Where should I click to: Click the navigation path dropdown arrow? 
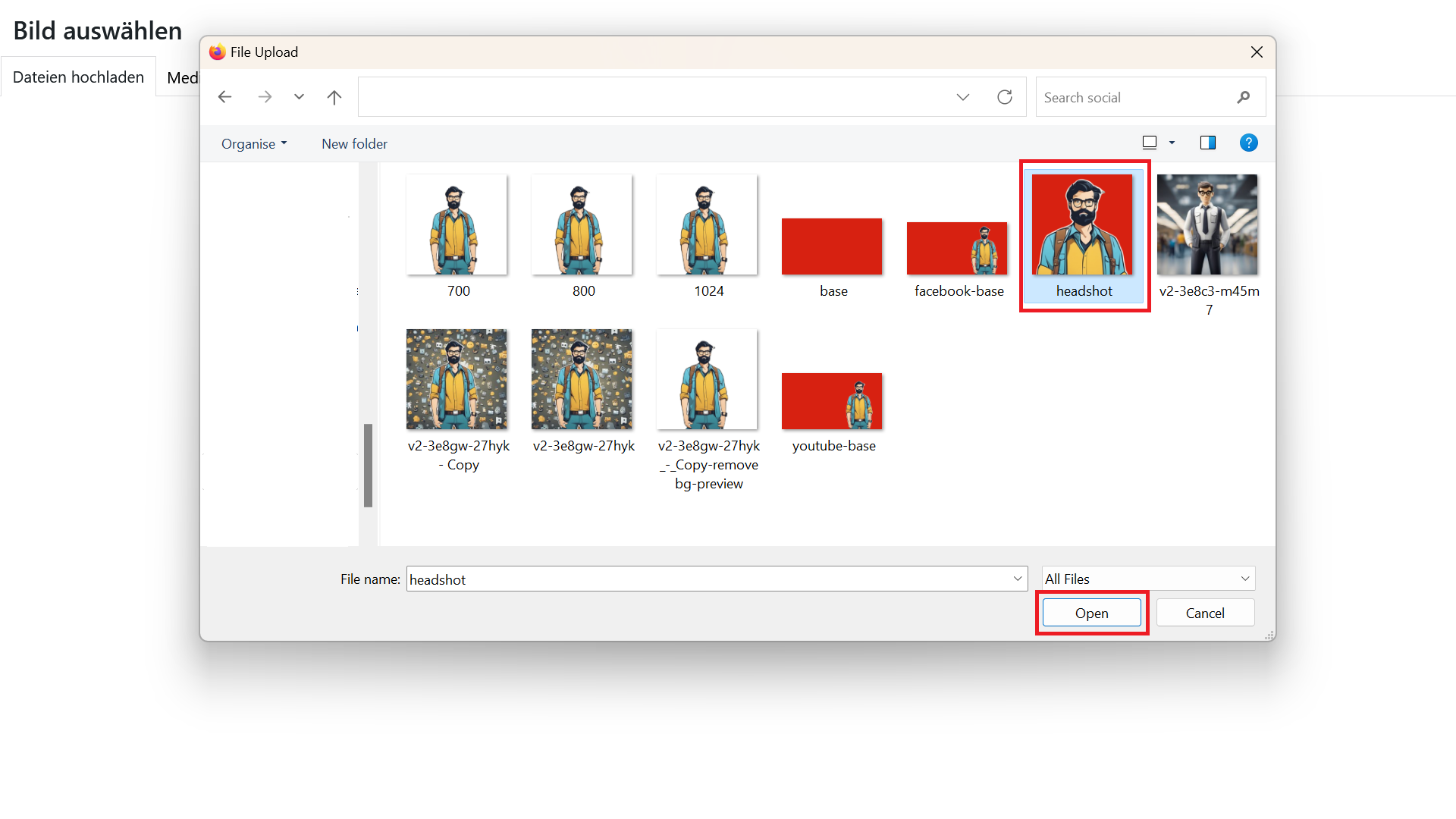point(962,97)
